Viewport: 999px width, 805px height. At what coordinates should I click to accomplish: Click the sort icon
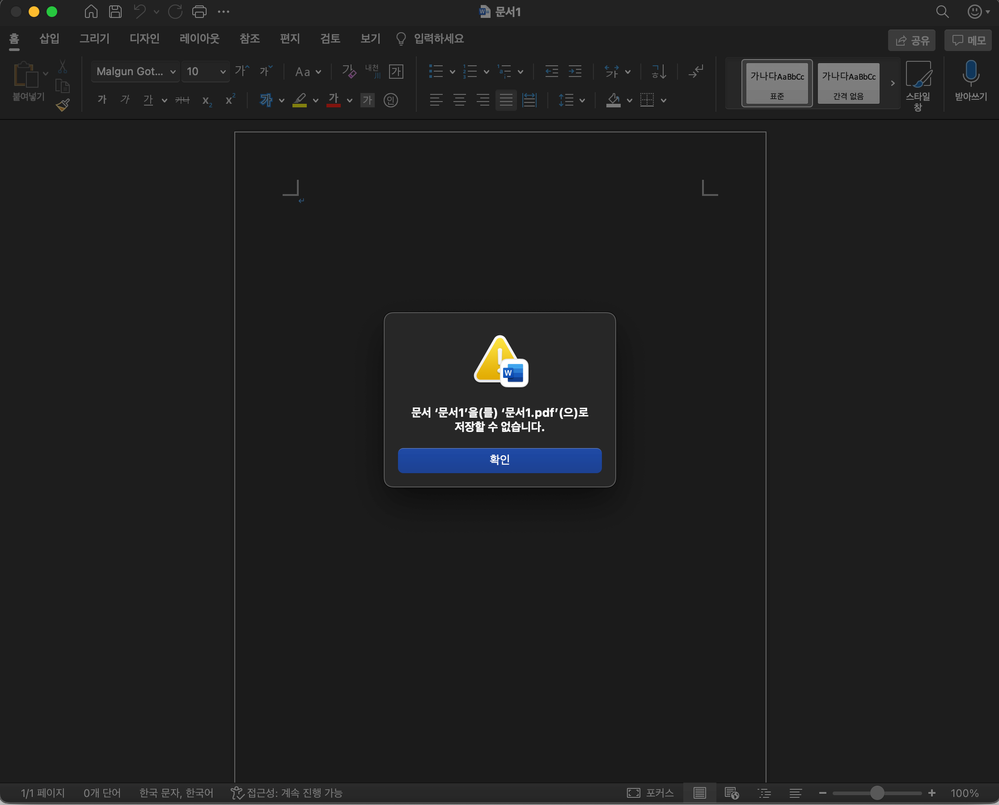pyautogui.click(x=659, y=71)
